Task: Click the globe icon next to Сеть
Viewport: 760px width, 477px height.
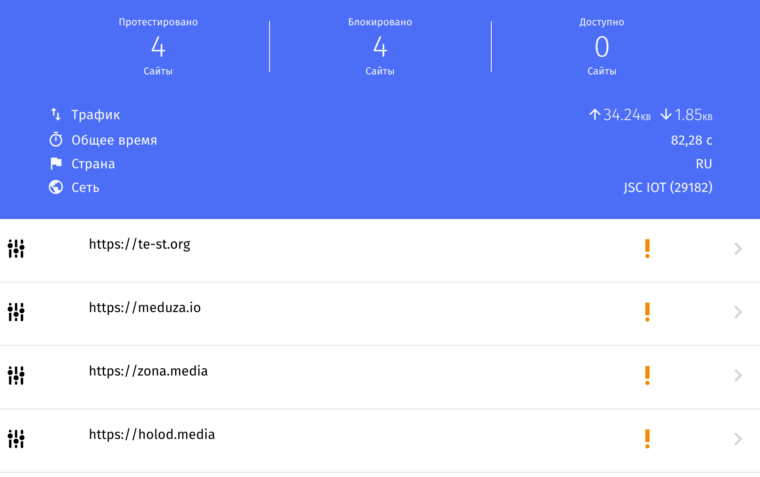Action: pos(56,187)
